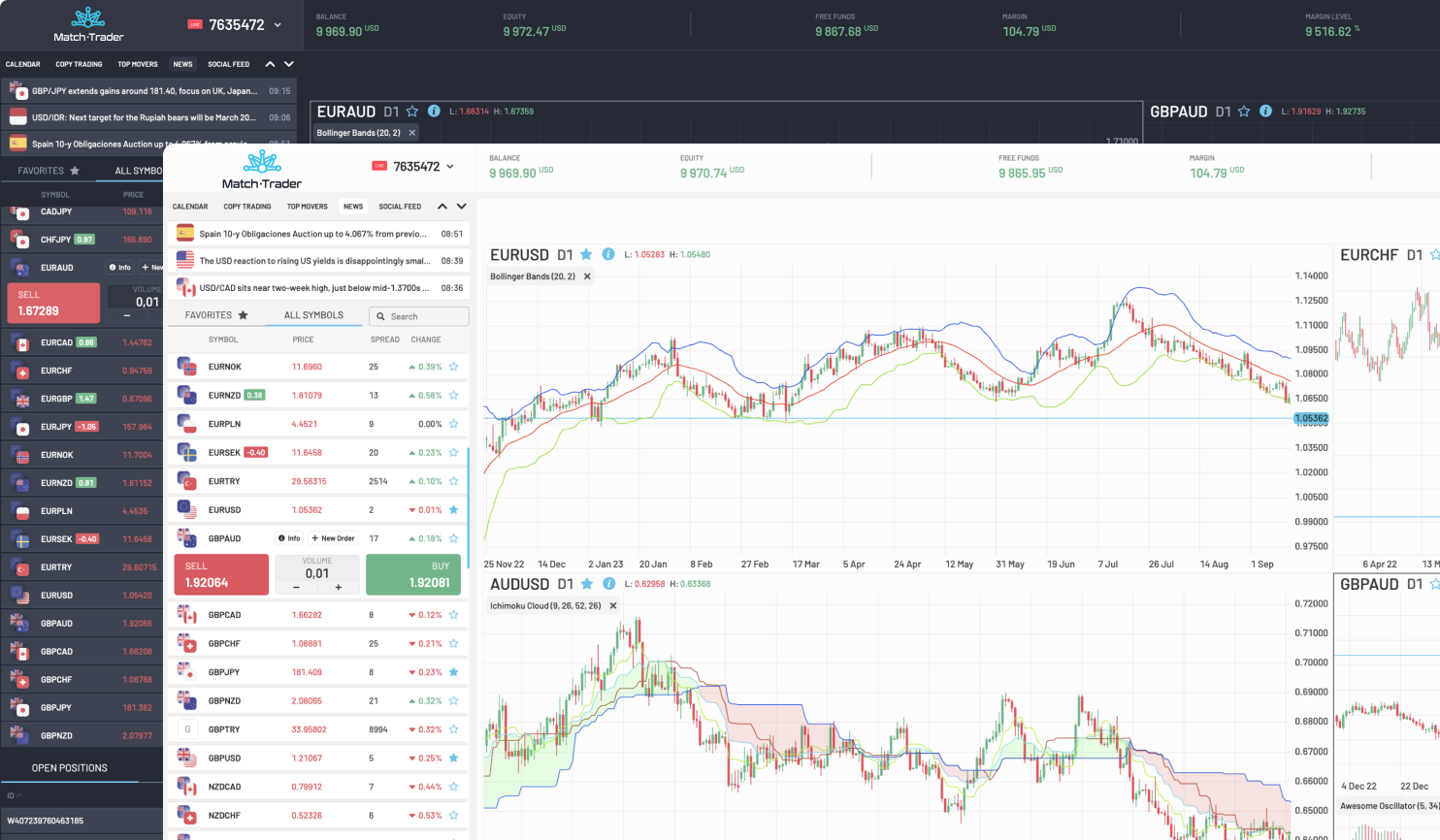The width and height of the screenshot is (1440, 840).
Task: Open Info on the GBPAUD symbol row
Action: point(290,538)
